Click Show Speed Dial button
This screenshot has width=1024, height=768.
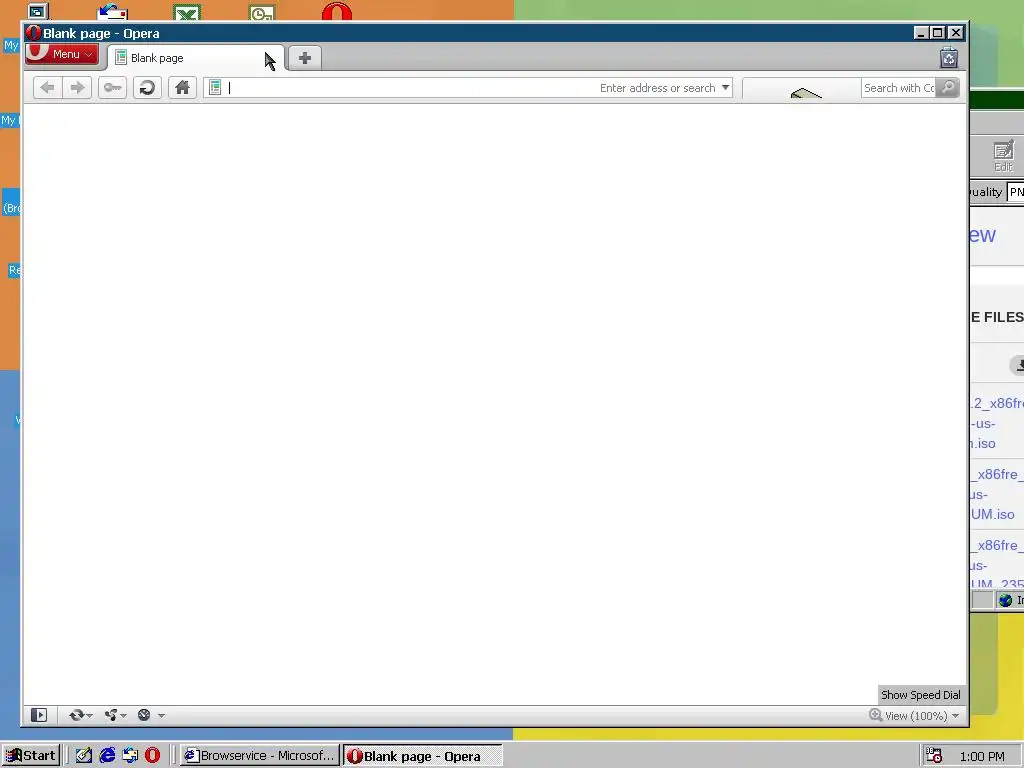tap(921, 695)
